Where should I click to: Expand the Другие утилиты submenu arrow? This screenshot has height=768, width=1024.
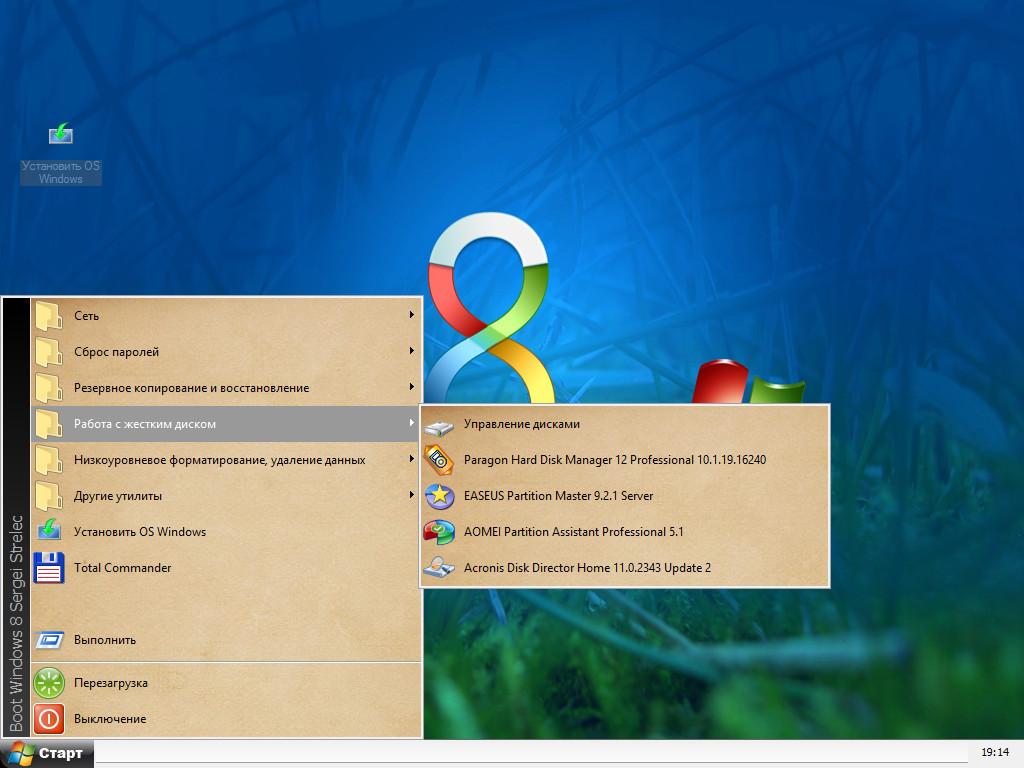[x=411, y=496]
